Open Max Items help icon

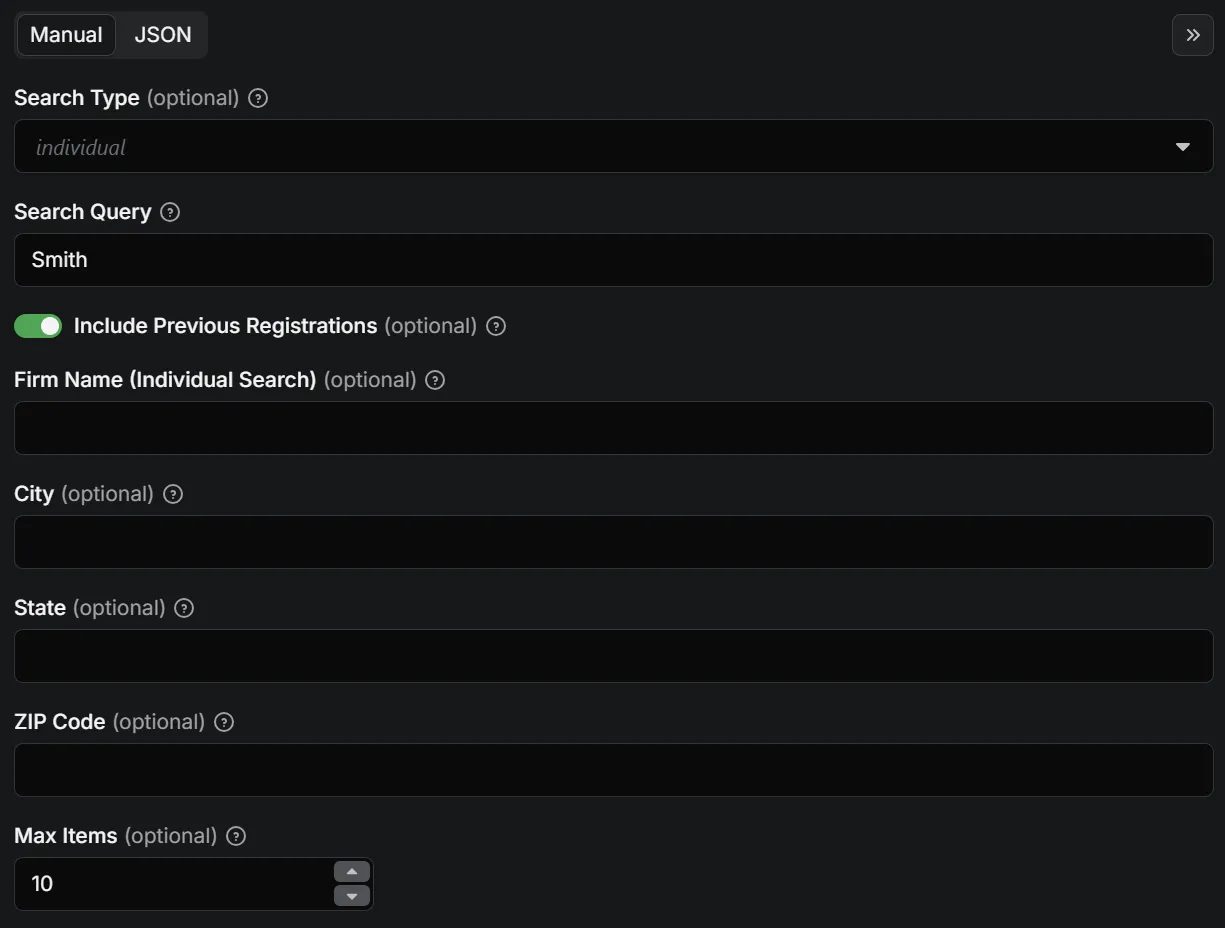click(x=236, y=836)
